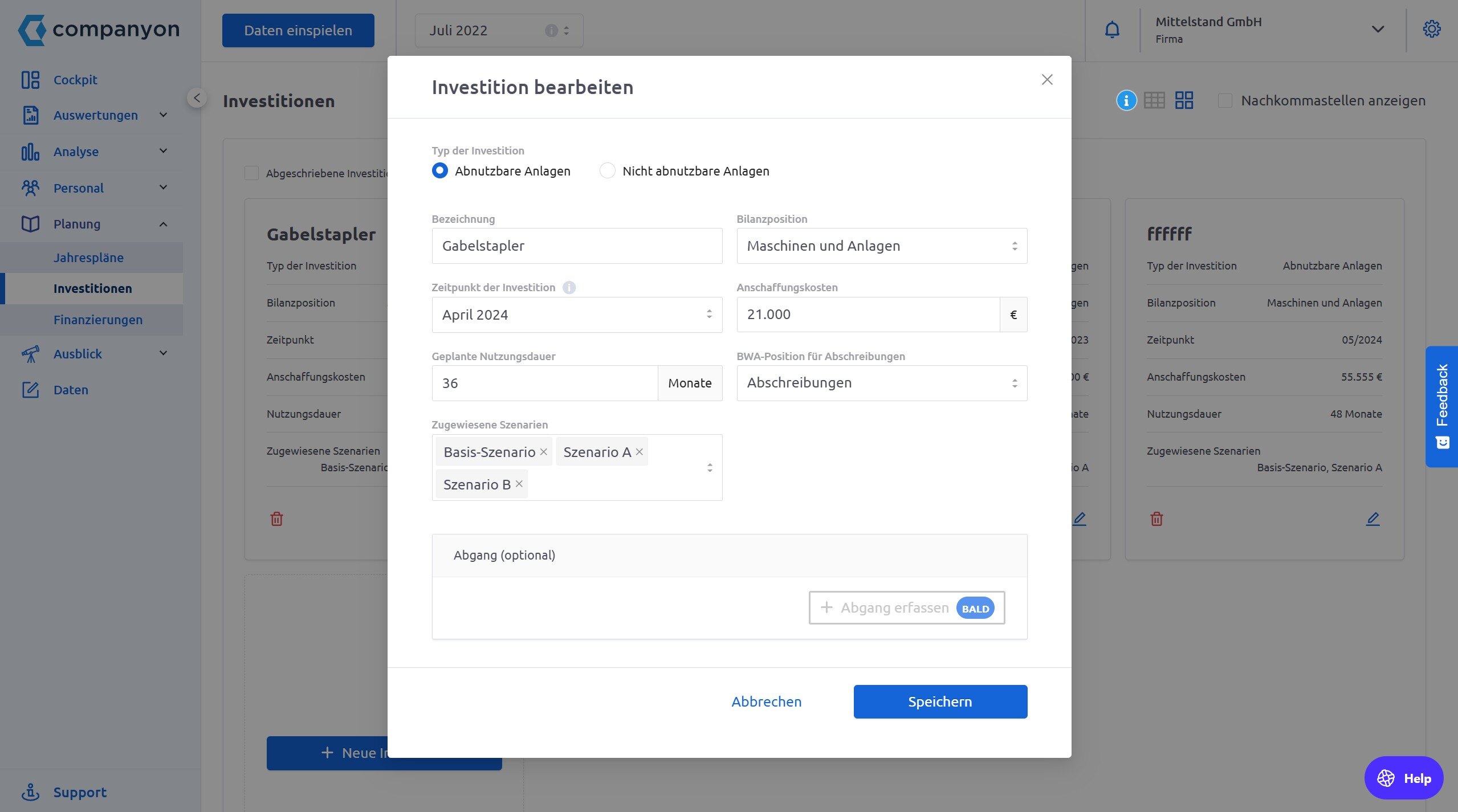This screenshot has width=1458, height=812.
Task: Open the Cockpit dashboard icon
Action: (30, 80)
